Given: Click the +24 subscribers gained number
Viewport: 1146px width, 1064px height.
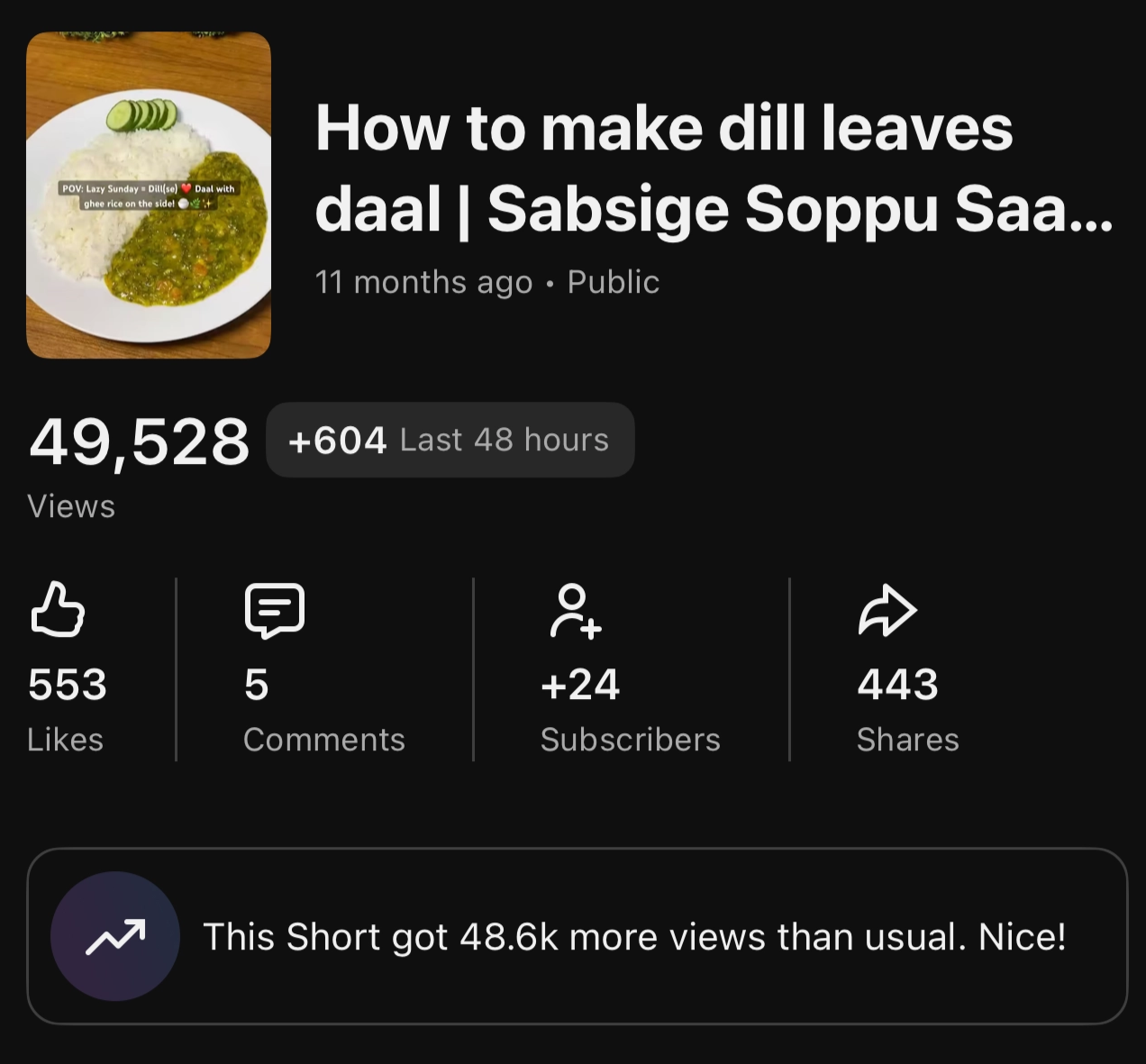Looking at the screenshot, I should pyautogui.click(x=580, y=684).
